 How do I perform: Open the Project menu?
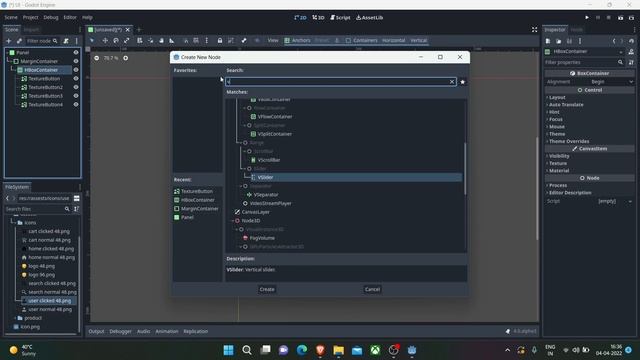coord(30,18)
